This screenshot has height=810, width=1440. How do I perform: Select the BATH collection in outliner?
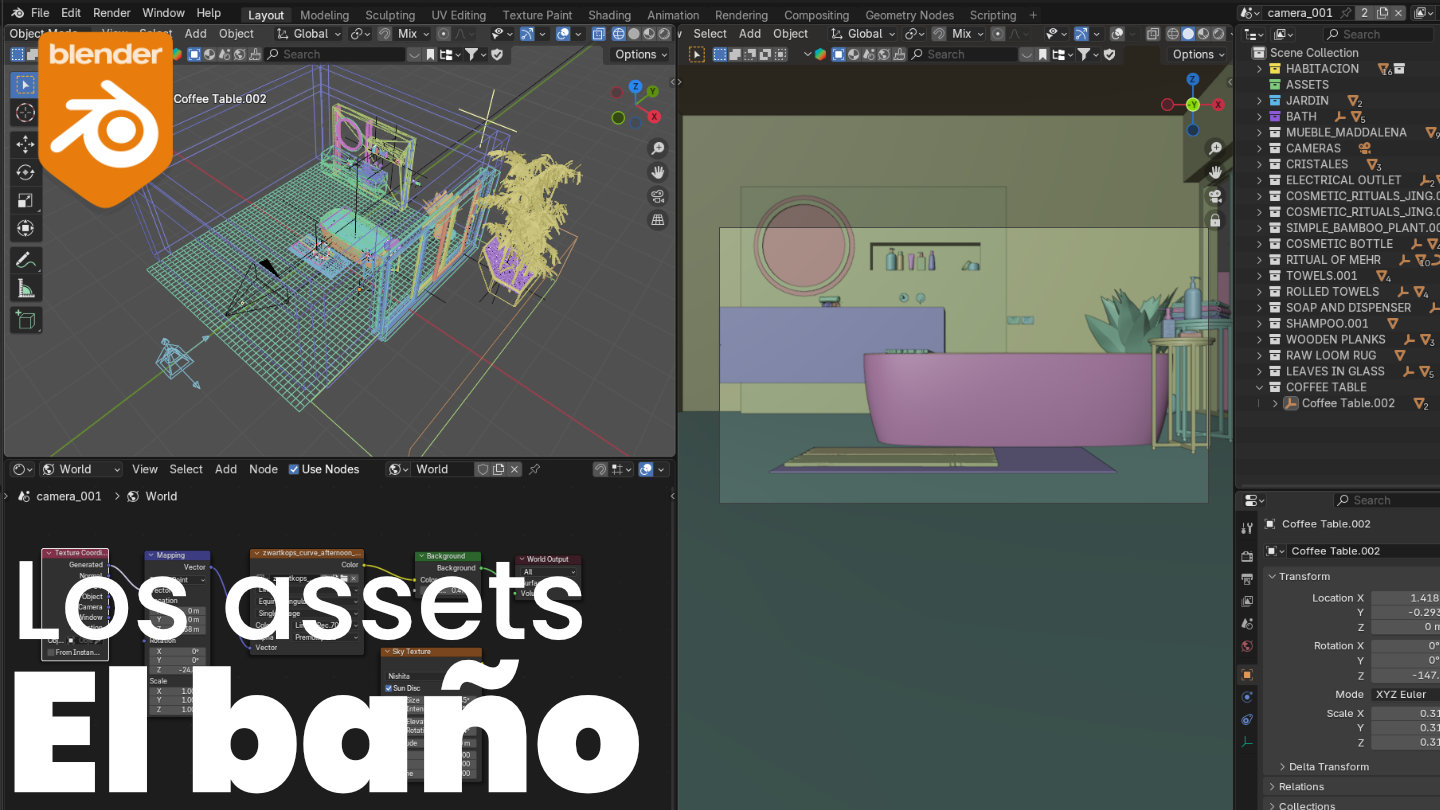click(x=1301, y=116)
